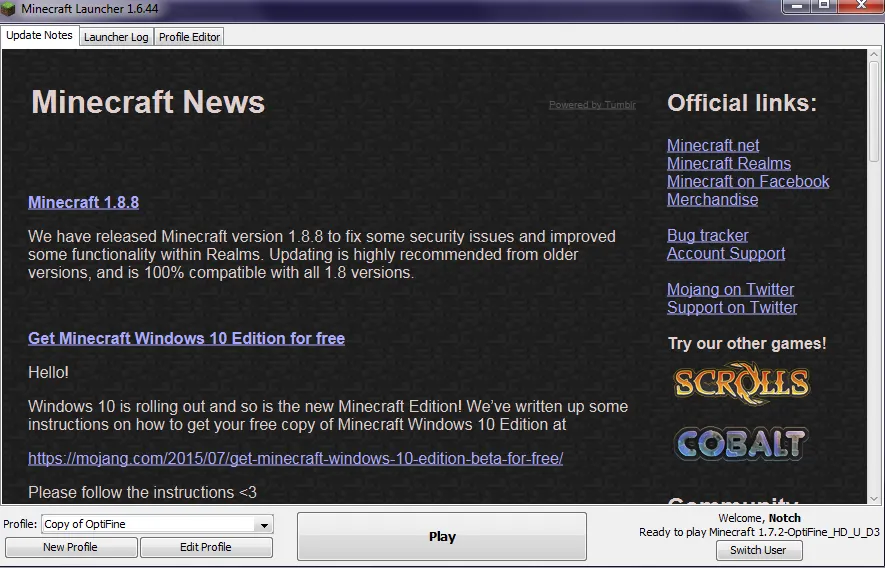Open the Minecraft Realms link
The width and height of the screenshot is (885, 568).
[729, 163]
